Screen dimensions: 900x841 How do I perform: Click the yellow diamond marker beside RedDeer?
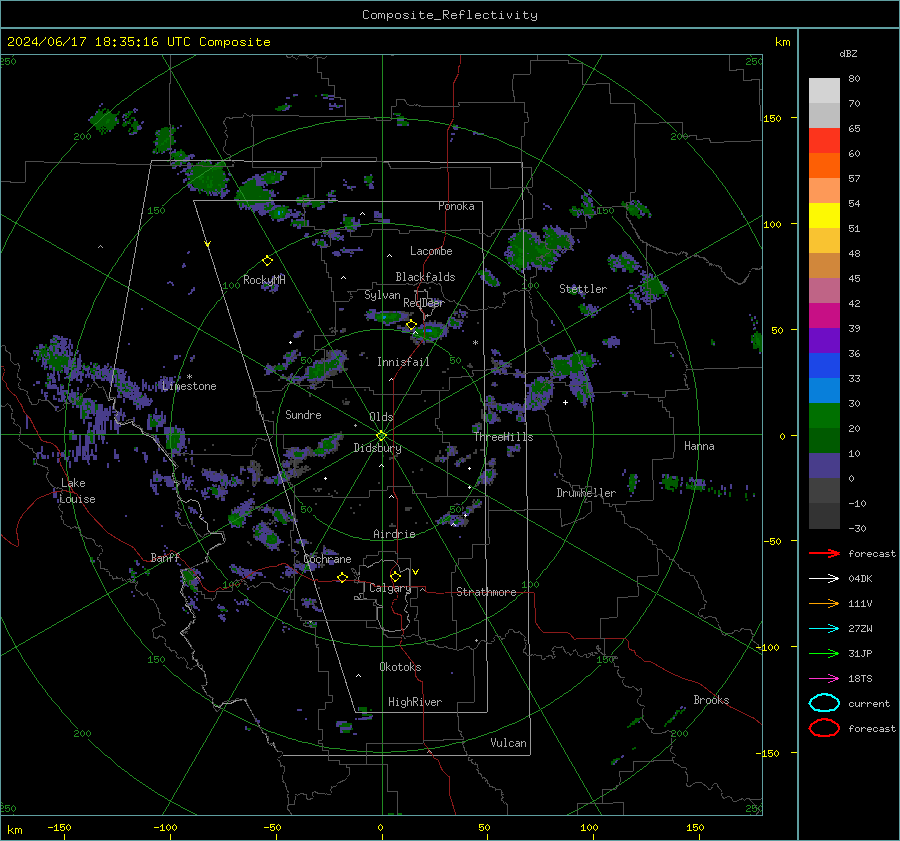(411, 325)
